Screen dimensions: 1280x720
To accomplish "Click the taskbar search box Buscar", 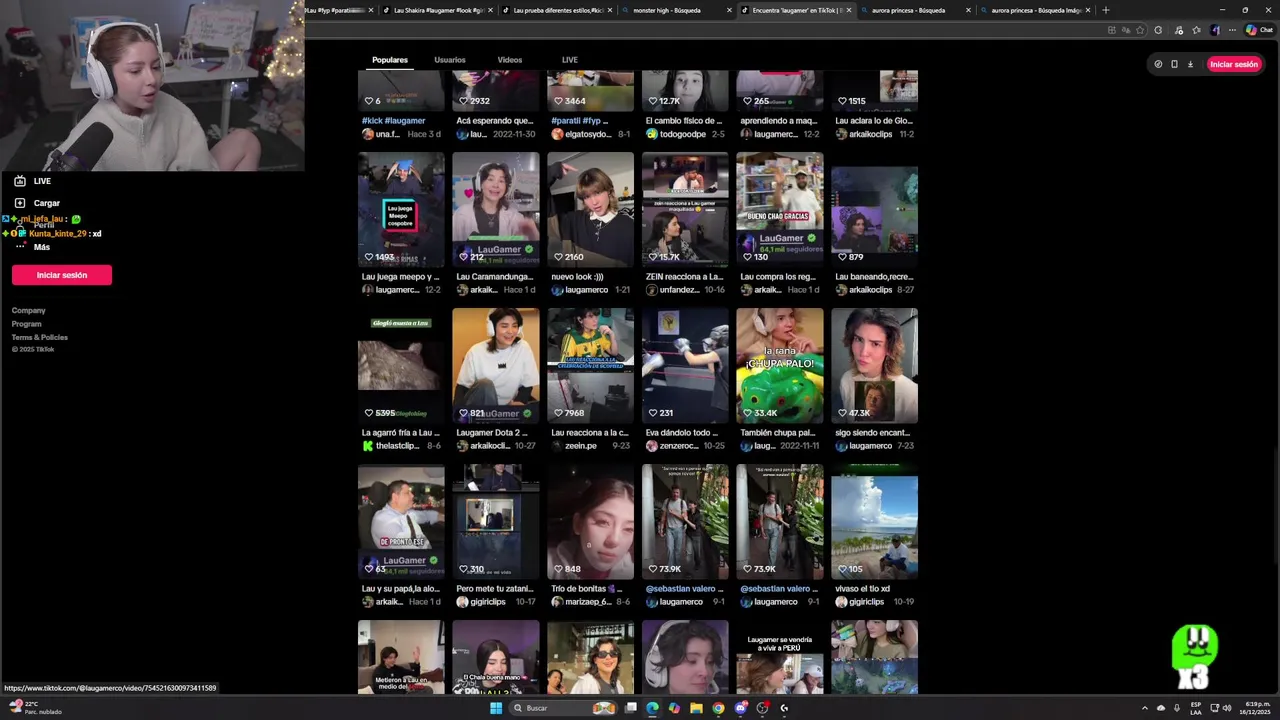I will coord(563,708).
